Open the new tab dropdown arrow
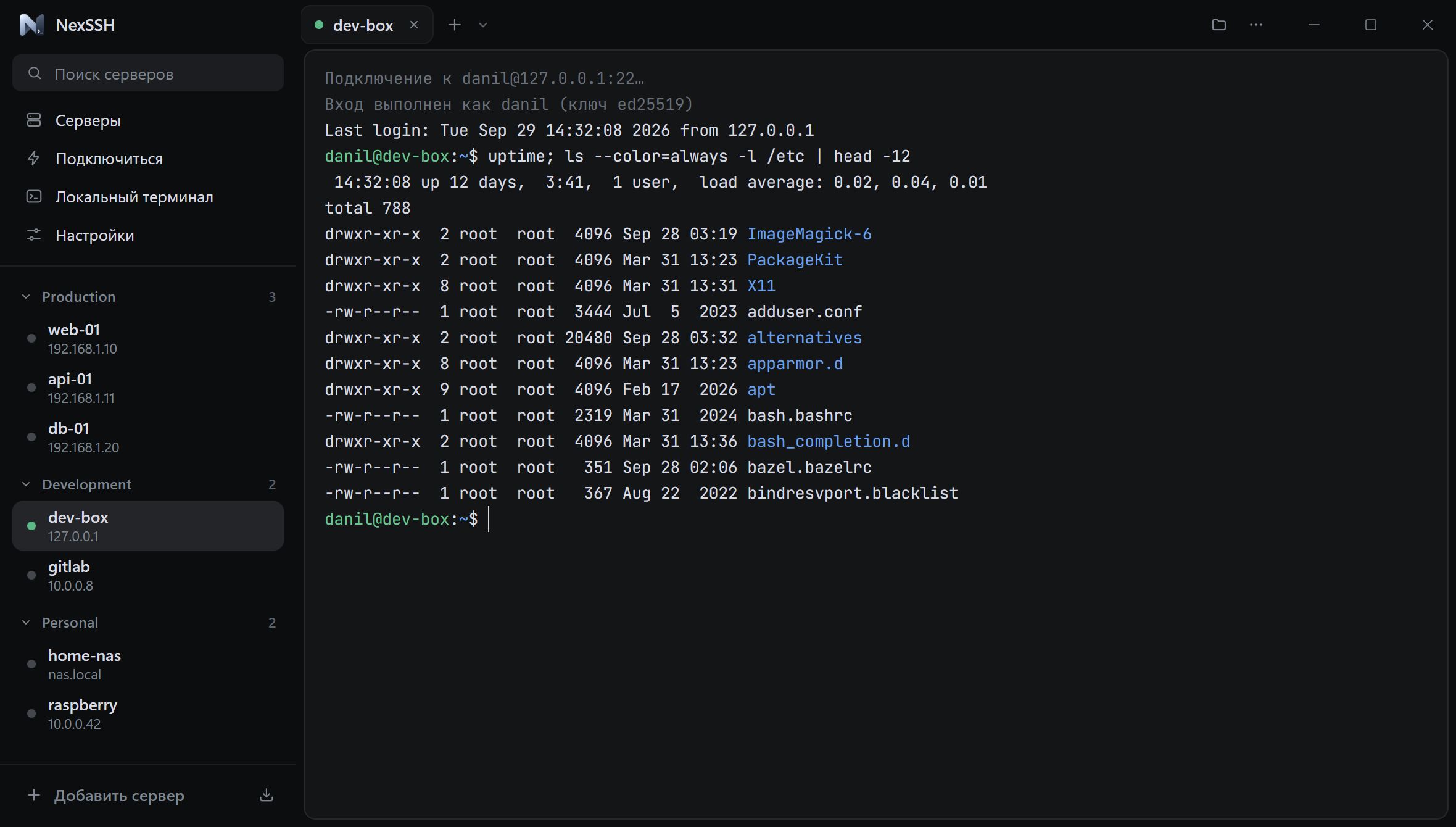Image resolution: width=1456 pixels, height=827 pixels. click(483, 25)
